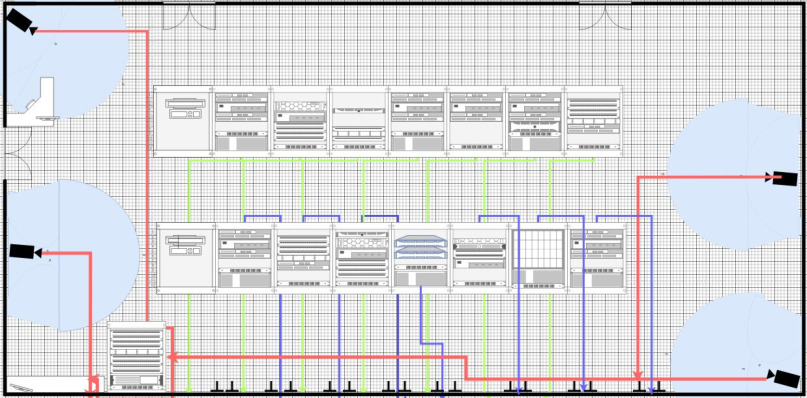This screenshot has width=807, height=398.
Task: Select the double door at top-right of room
Action: pyautogui.click(x=605, y=16)
